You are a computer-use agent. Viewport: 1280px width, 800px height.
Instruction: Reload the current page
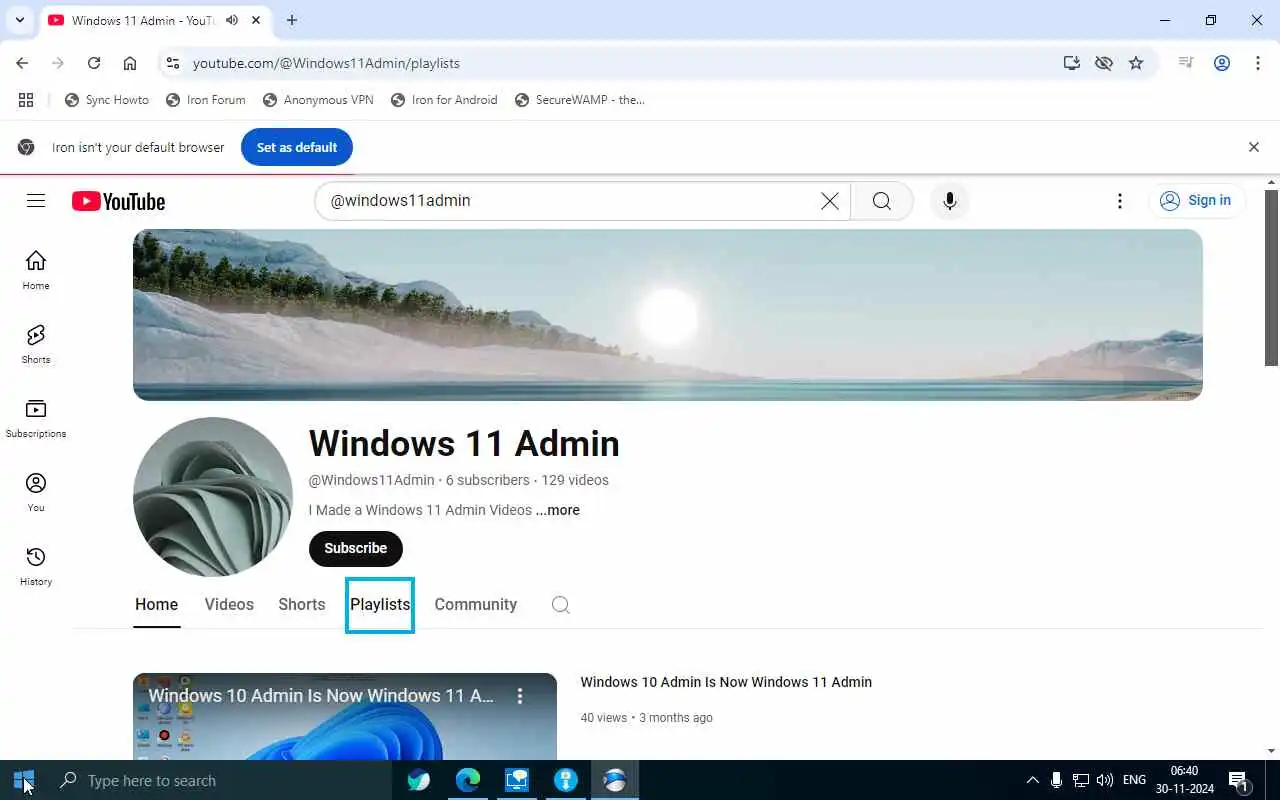tap(94, 63)
